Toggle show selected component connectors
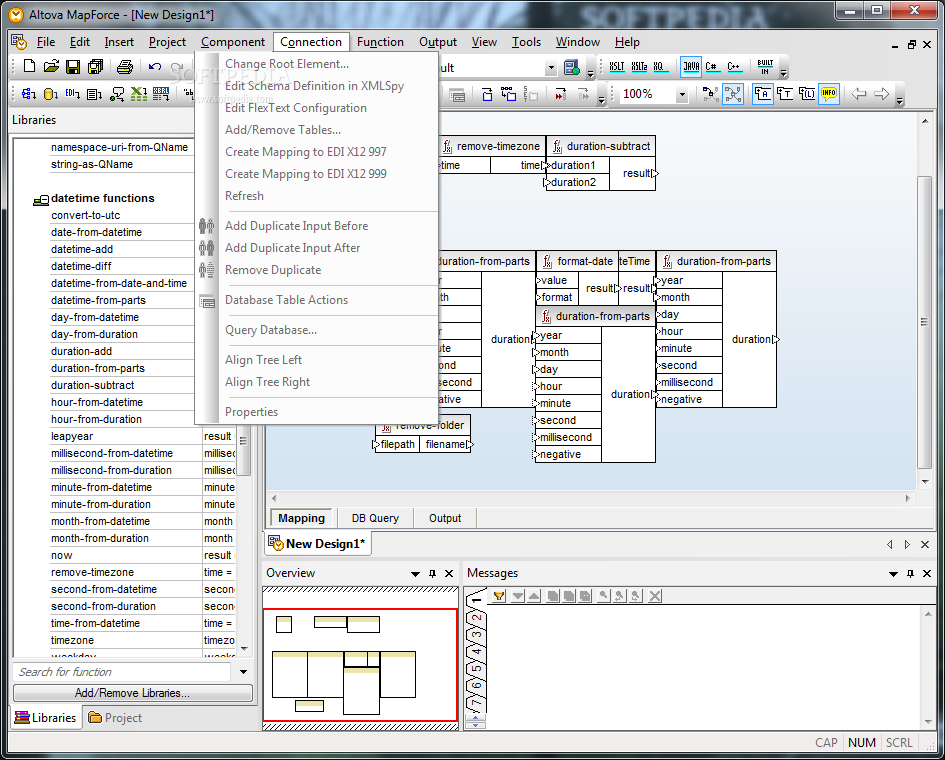 (711, 94)
